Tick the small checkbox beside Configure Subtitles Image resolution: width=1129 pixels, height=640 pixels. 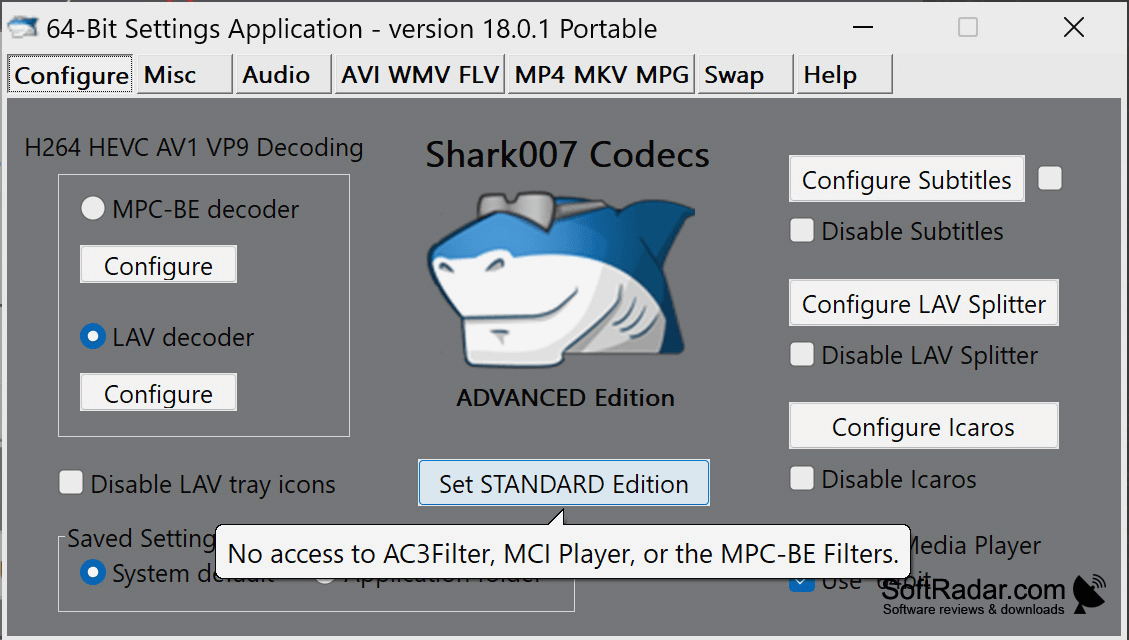[x=1050, y=179]
